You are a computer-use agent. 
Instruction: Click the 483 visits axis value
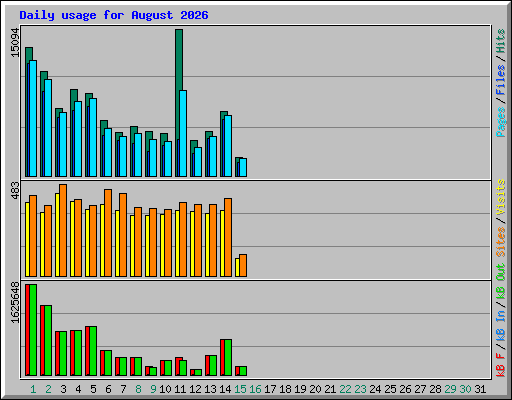[16, 190]
